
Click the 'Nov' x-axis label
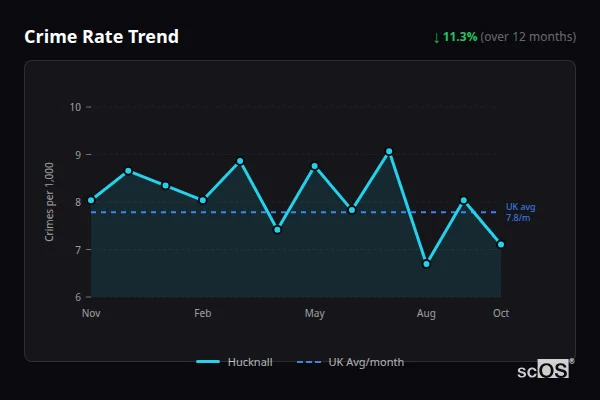coord(91,313)
